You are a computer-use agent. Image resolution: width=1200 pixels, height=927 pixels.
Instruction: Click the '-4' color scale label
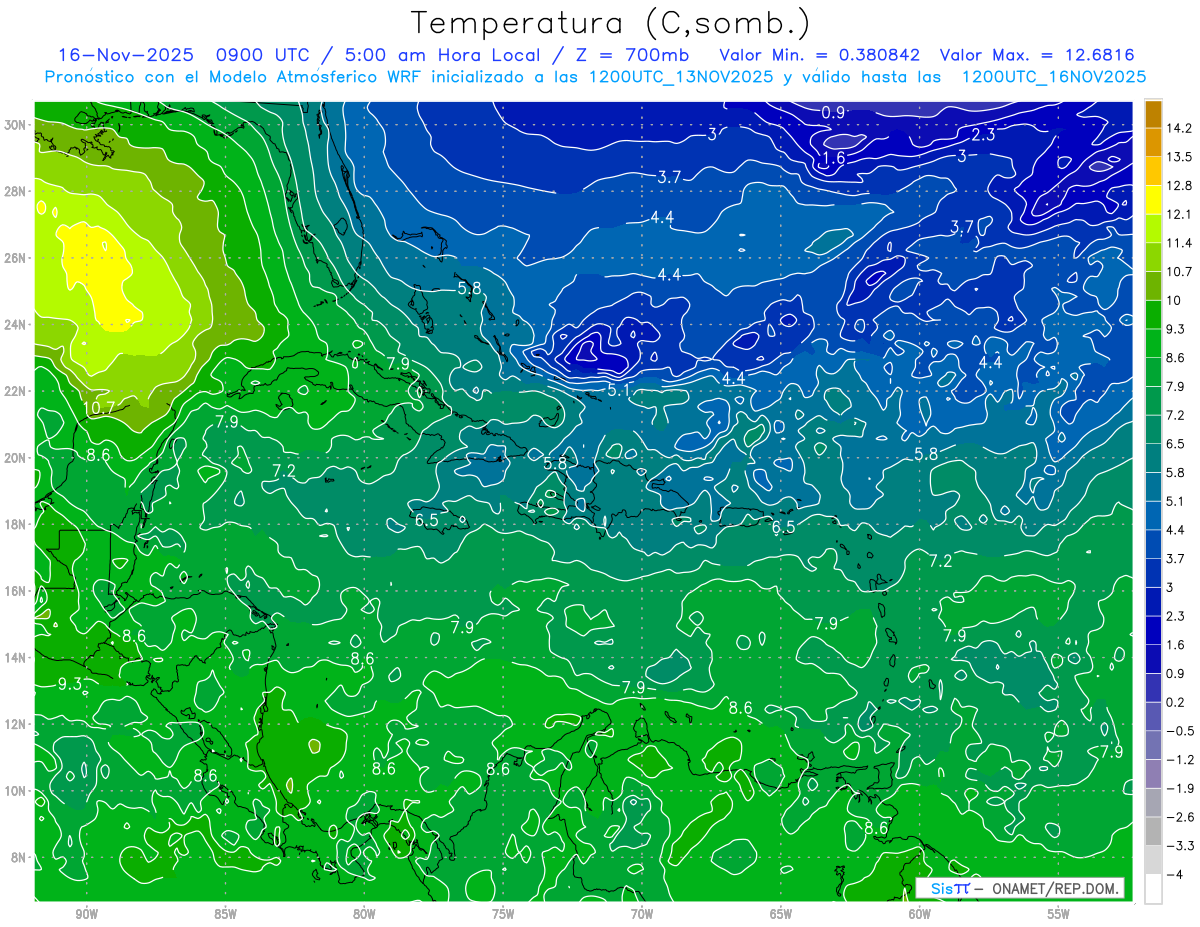pyautogui.click(x=1174, y=875)
